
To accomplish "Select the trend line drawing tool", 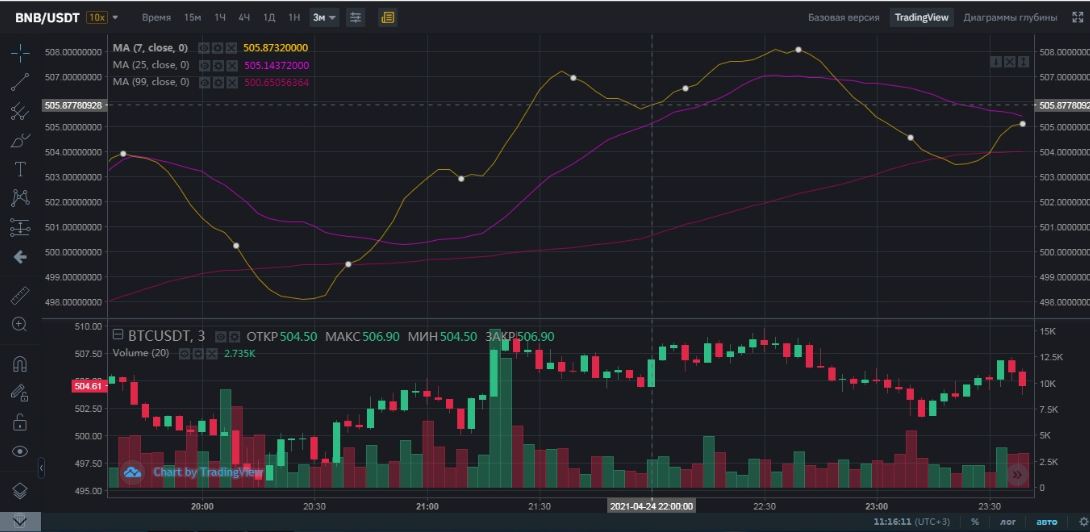I will (20, 82).
